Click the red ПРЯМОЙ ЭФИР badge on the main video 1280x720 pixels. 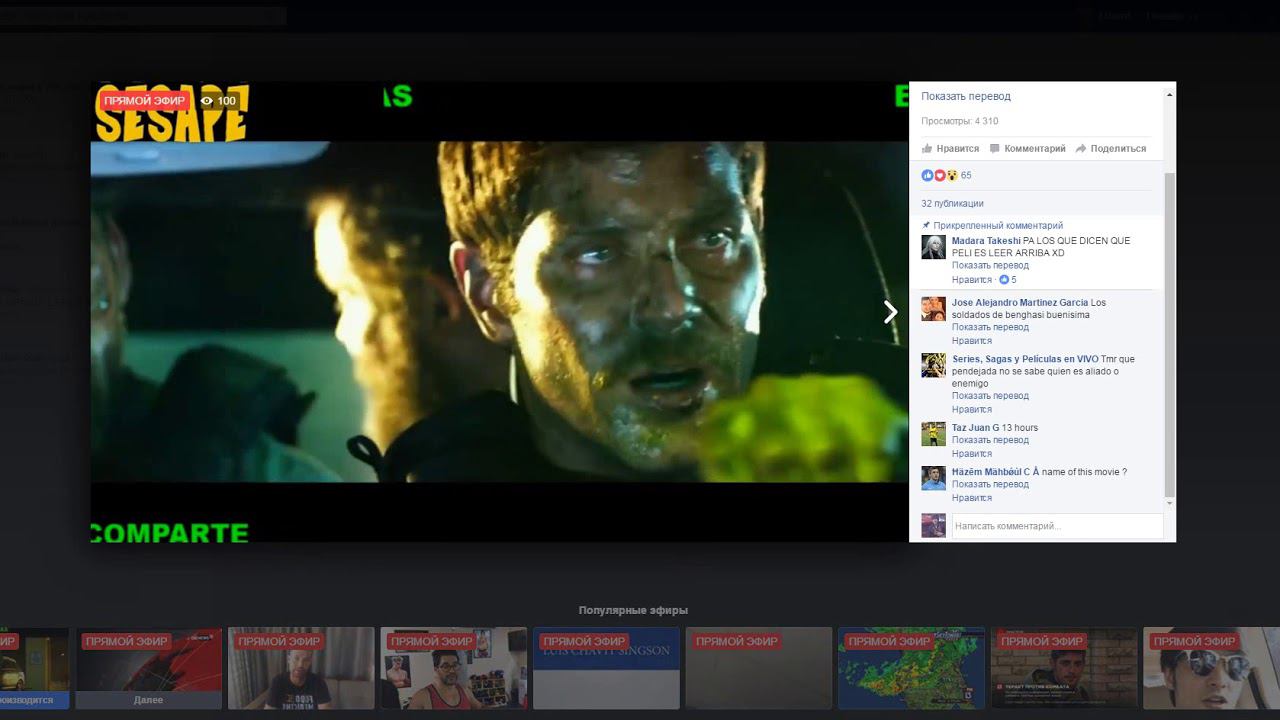144,101
